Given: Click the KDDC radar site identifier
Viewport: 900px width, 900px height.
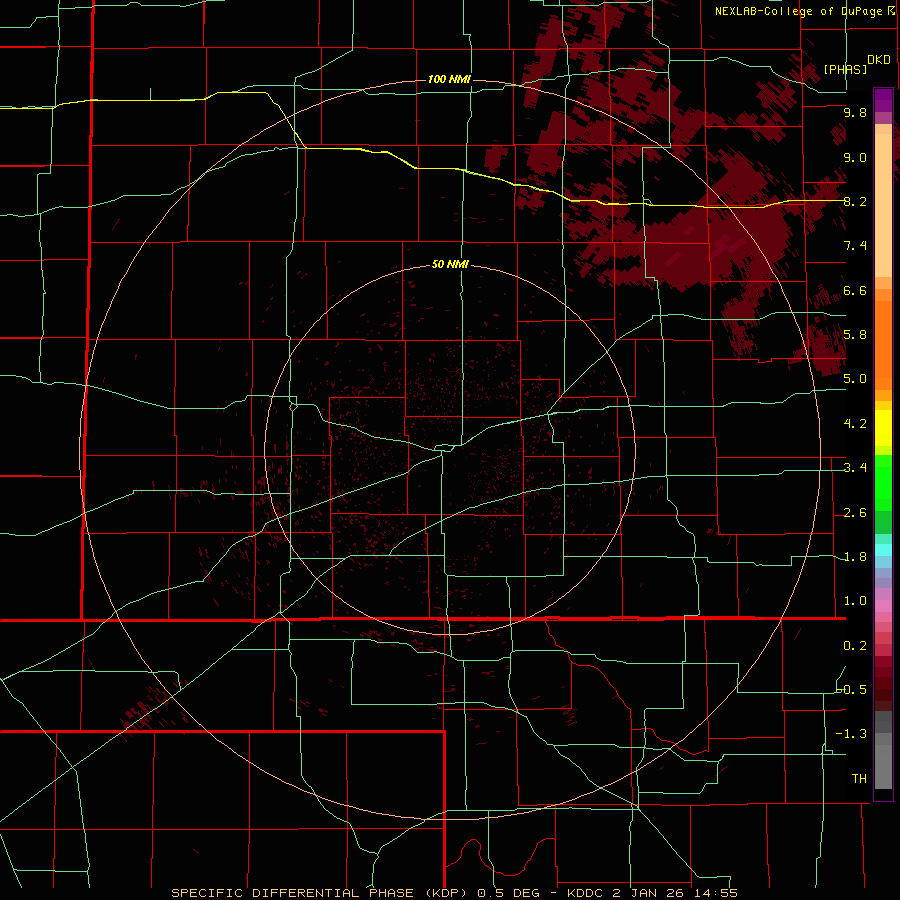Looking at the screenshot, I should (x=585, y=893).
